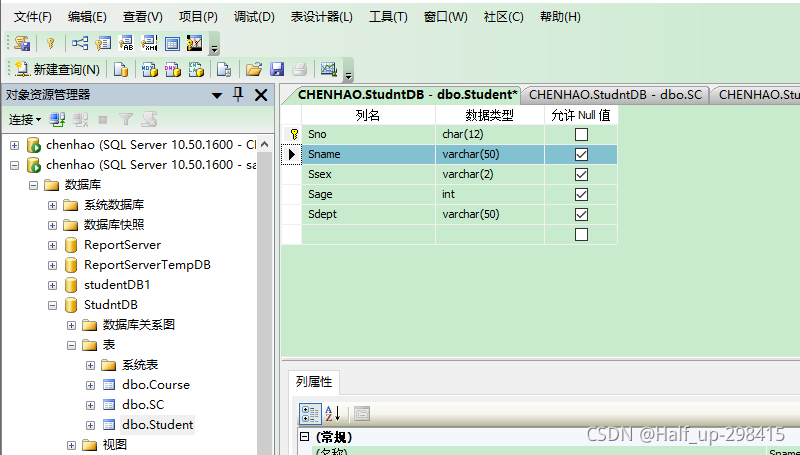Select the StudntDB database in tree
Image resolution: width=800 pixels, height=455 pixels.
coord(111,305)
